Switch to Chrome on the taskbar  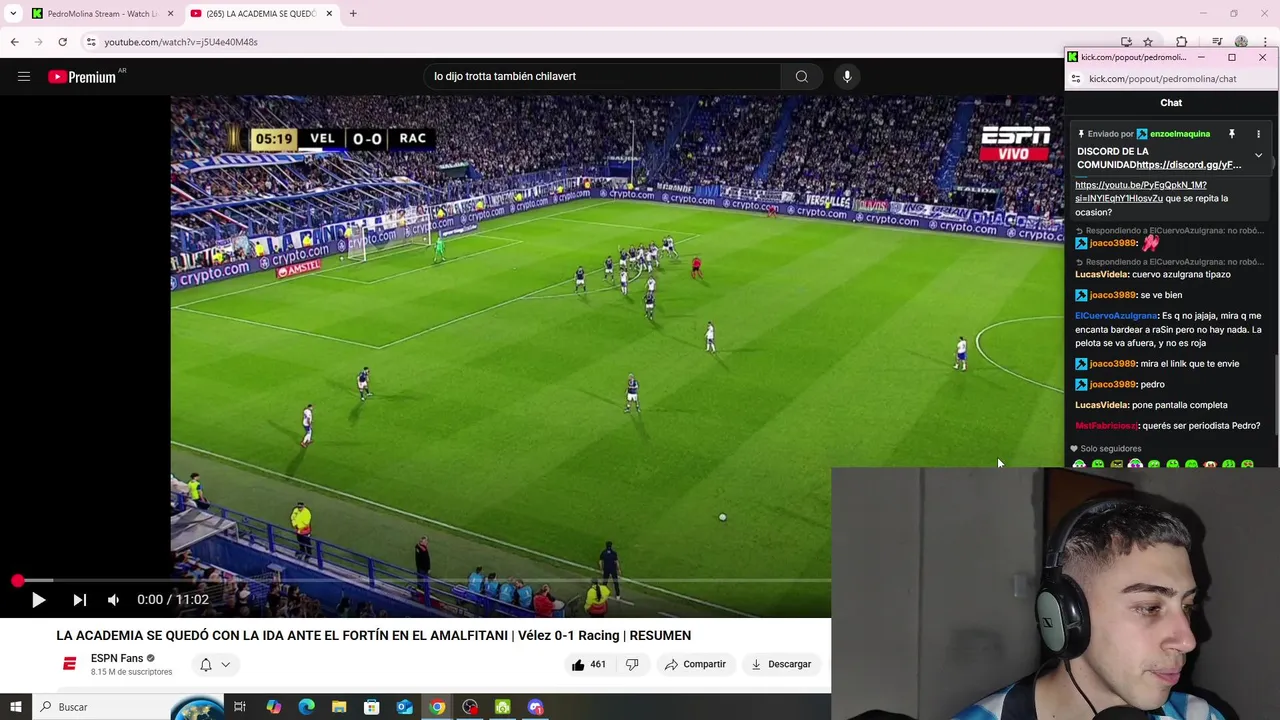point(437,707)
